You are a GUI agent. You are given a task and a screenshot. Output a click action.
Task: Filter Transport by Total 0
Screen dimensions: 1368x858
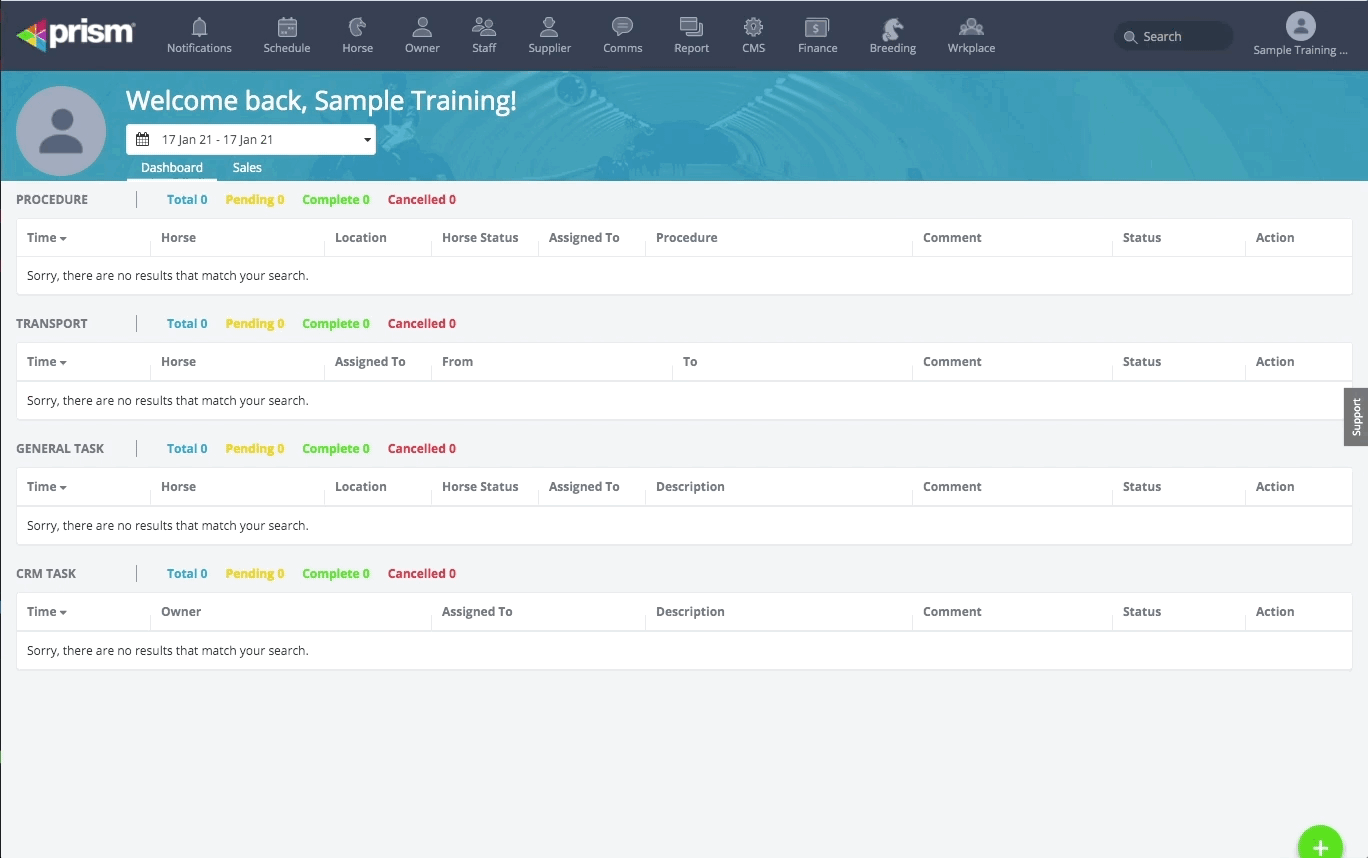coord(187,324)
